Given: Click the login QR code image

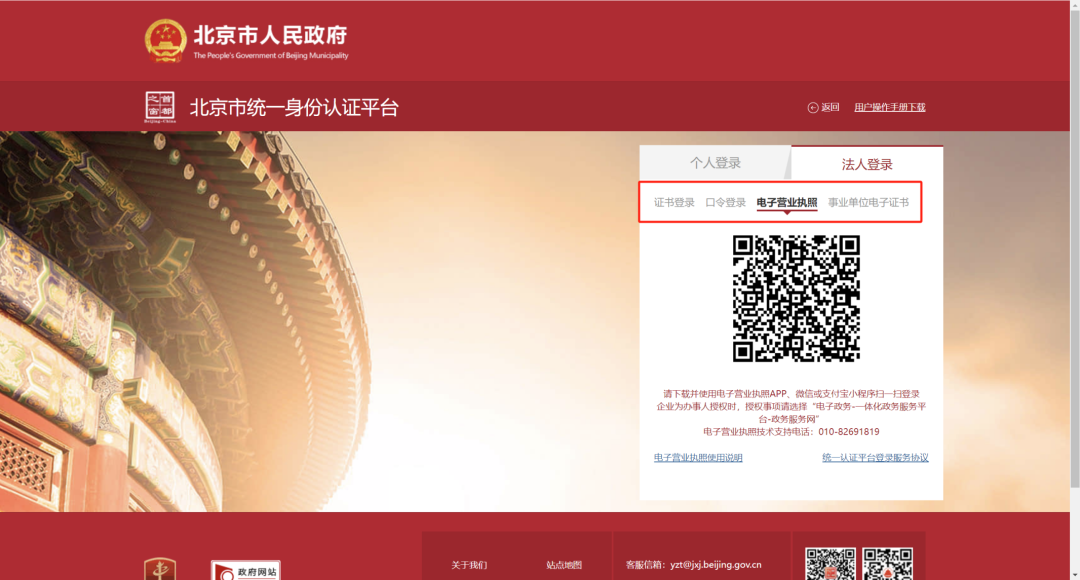Looking at the screenshot, I should click(796, 298).
